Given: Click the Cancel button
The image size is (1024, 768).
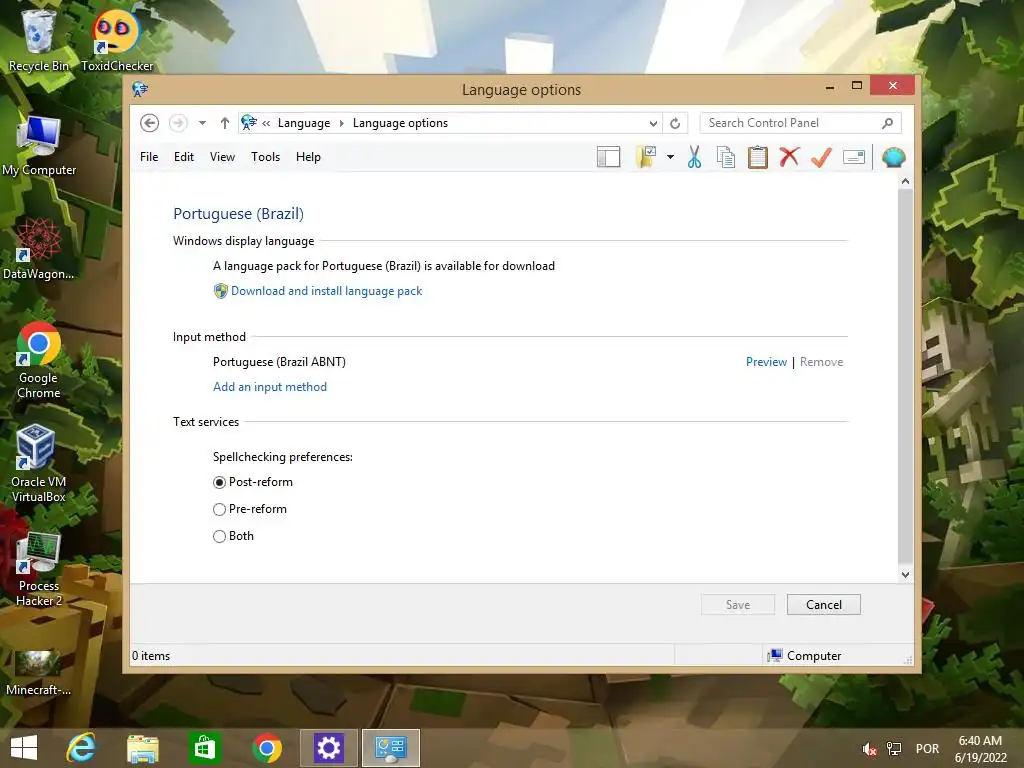Looking at the screenshot, I should (x=824, y=605).
